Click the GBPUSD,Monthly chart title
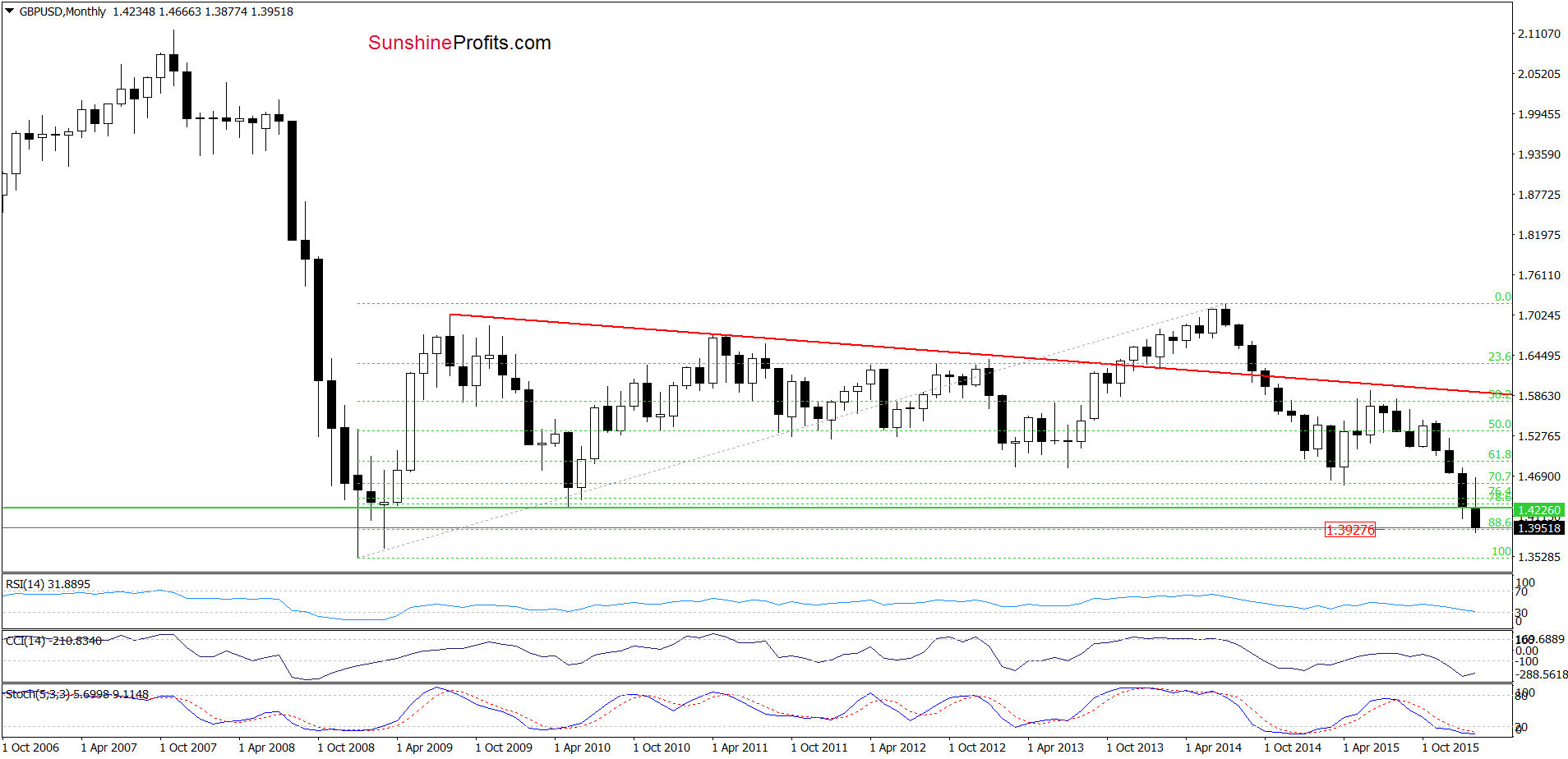The height and width of the screenshot is (759, 1568). [x=62, y=11]
